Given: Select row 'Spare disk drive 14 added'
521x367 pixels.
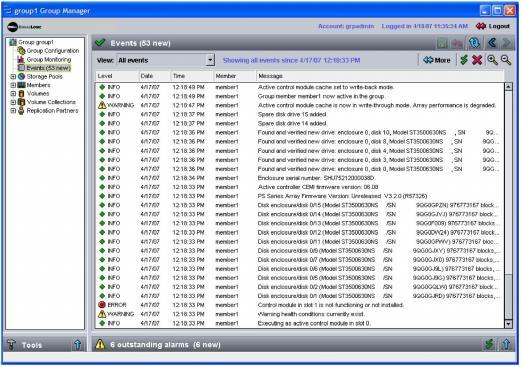Looking at the screenshot, I should (300, 123).
